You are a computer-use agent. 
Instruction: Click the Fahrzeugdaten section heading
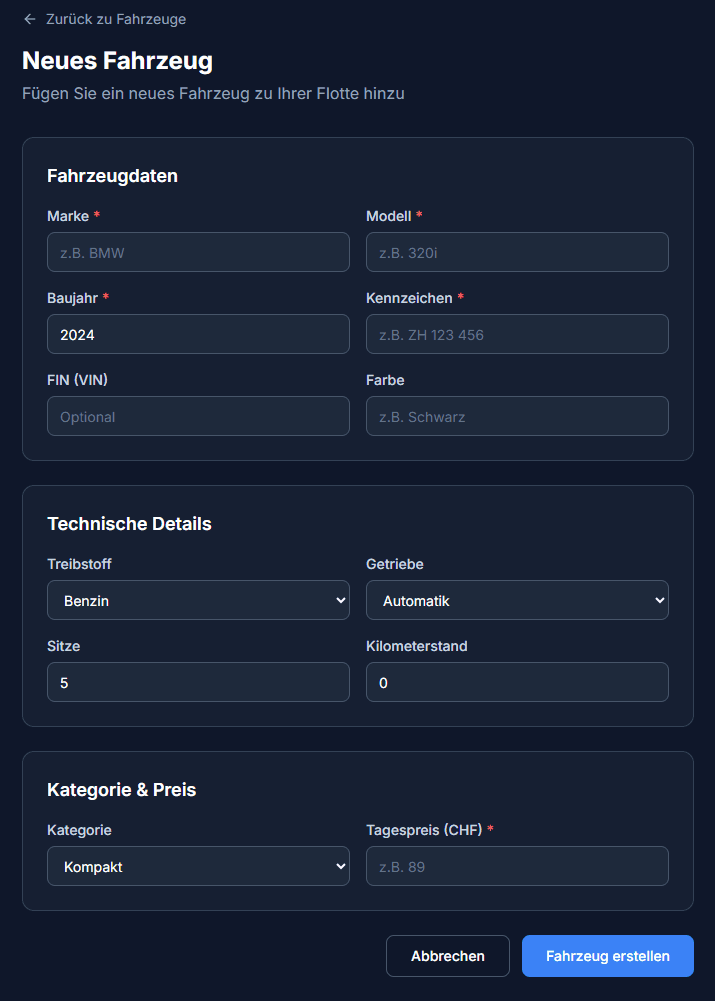[112, 175]
